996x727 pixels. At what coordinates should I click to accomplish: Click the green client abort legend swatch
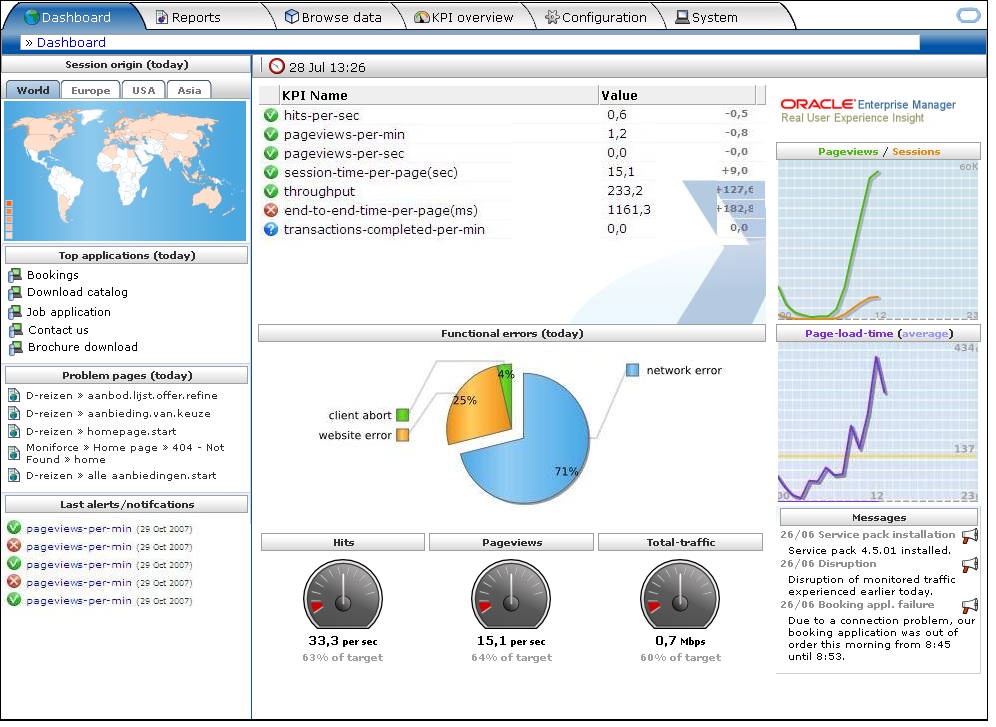[x=403, y=415]
